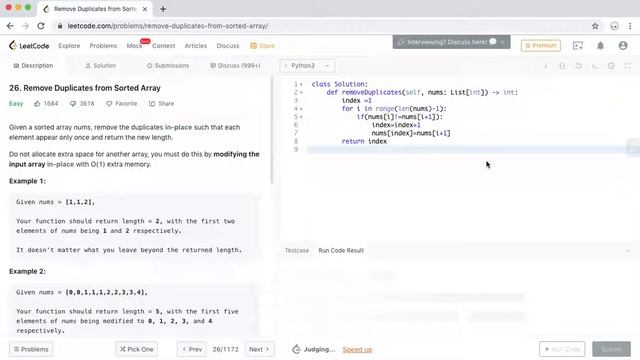Image resolution: width=640 pixels, height=360 pixels.
Task: Open editor info icon in code toolbar
Action: pyautogui.click(x=546, y=66)
